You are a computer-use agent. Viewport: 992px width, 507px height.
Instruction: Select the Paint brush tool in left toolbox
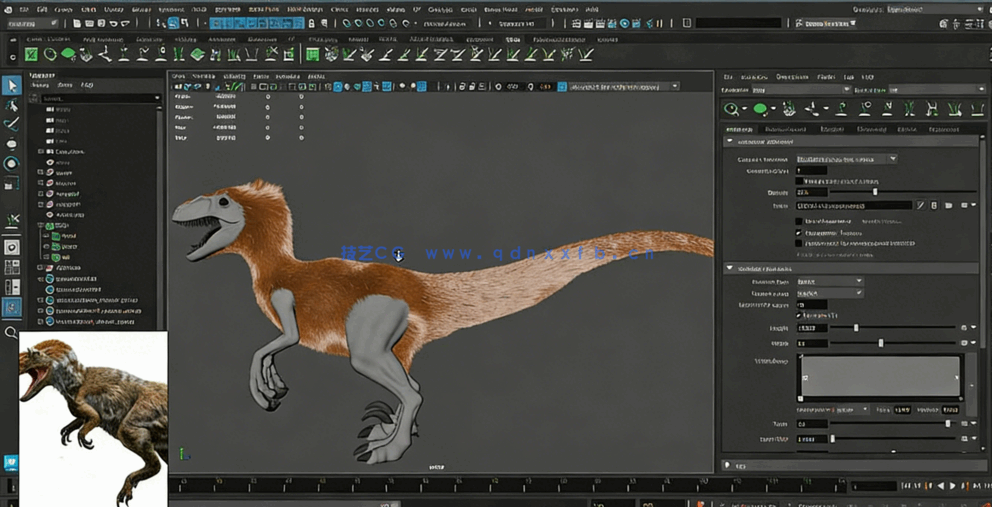[11, 124]
